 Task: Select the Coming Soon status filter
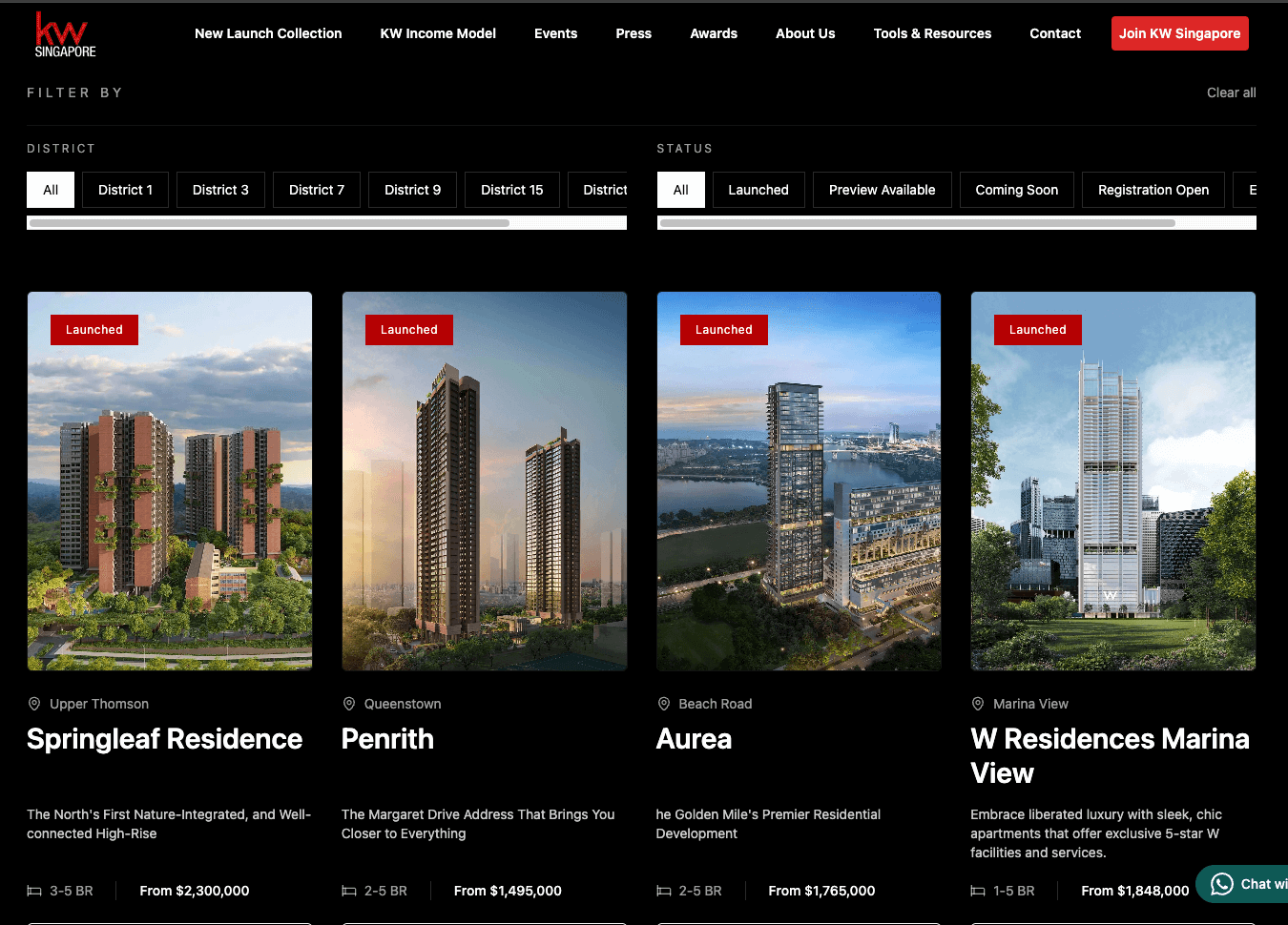point(1016,190)
